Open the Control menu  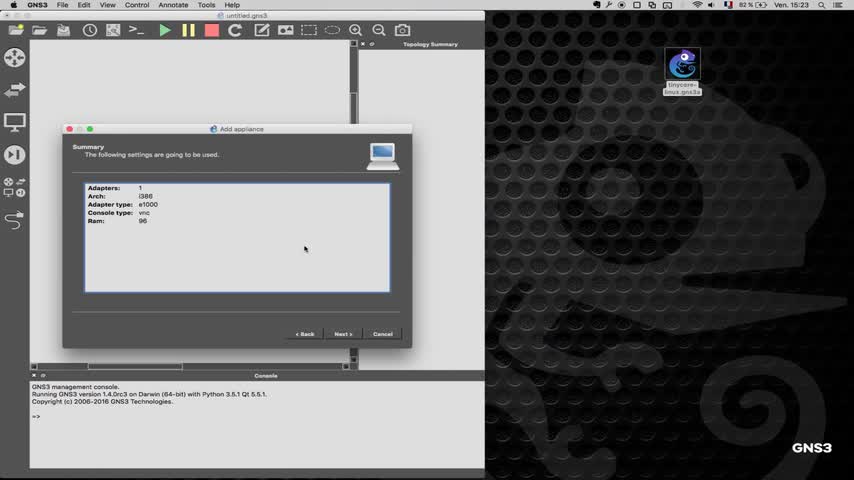pos(137,5)
